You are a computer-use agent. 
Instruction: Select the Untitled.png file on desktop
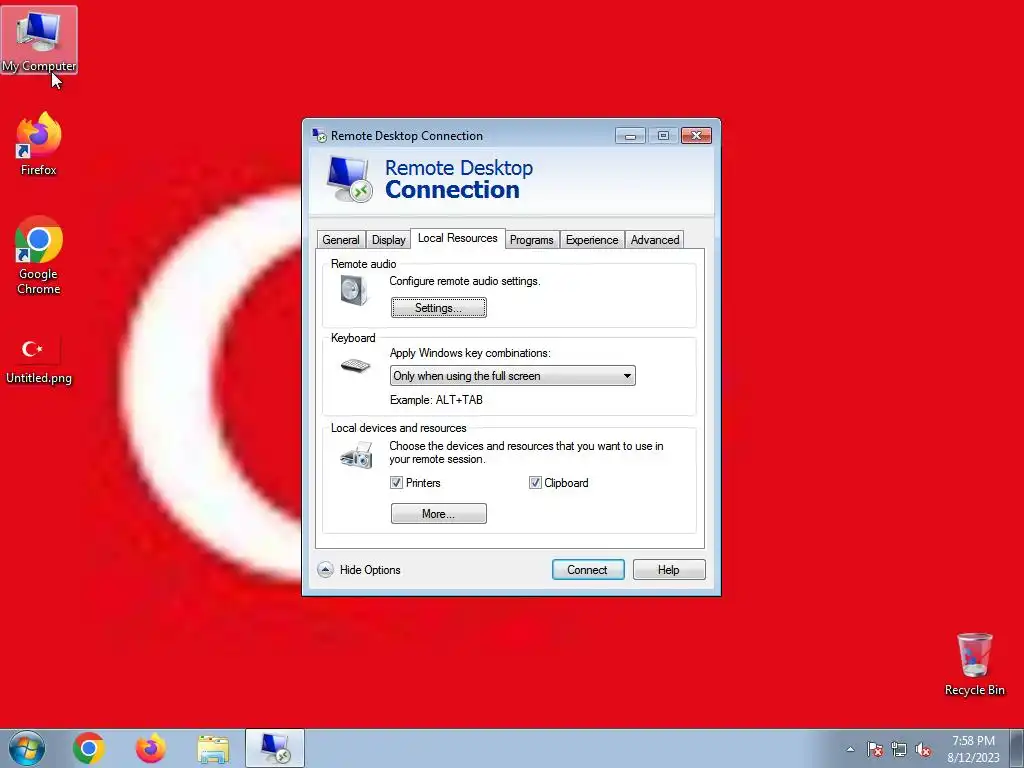pos(39,360)
